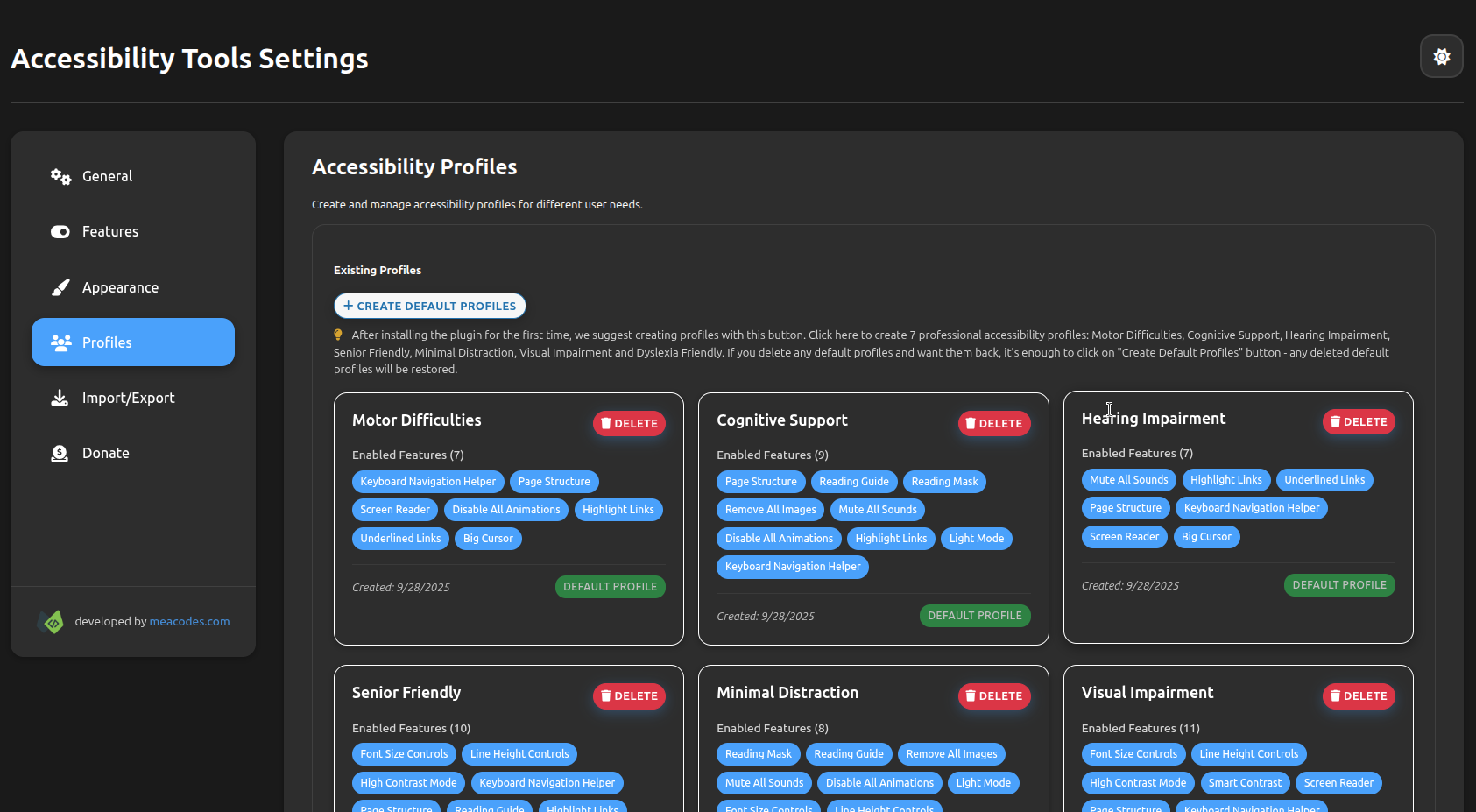Toggle the light/dark theme sun icon
This screenshot has height=812, width=1476.
(1441, 57)
